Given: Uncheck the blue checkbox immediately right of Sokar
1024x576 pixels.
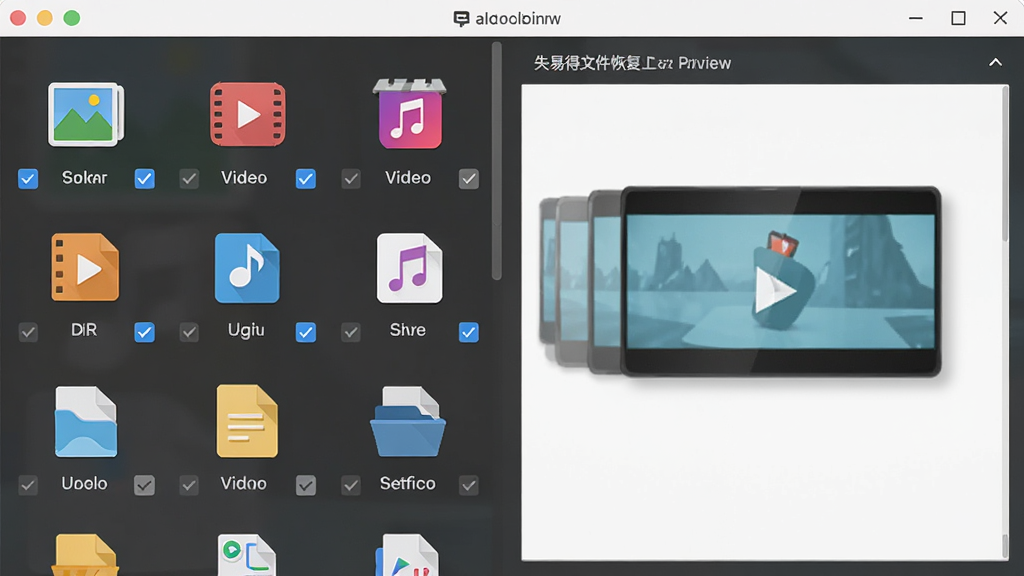Looking at the screenshot, I should pos(144,178).
